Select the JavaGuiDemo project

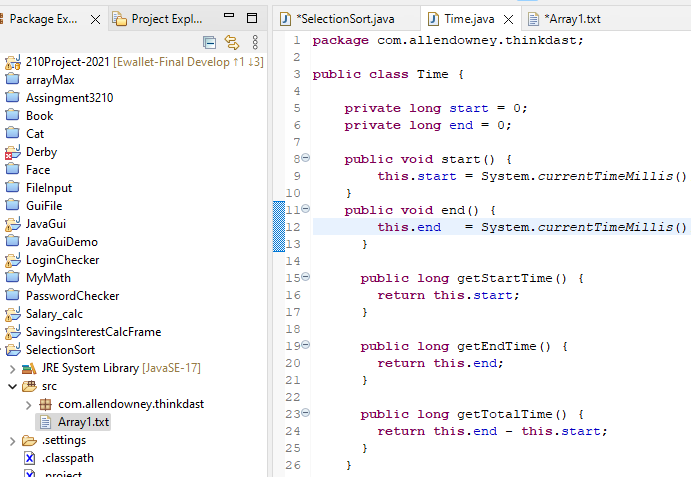coord(62,242)
